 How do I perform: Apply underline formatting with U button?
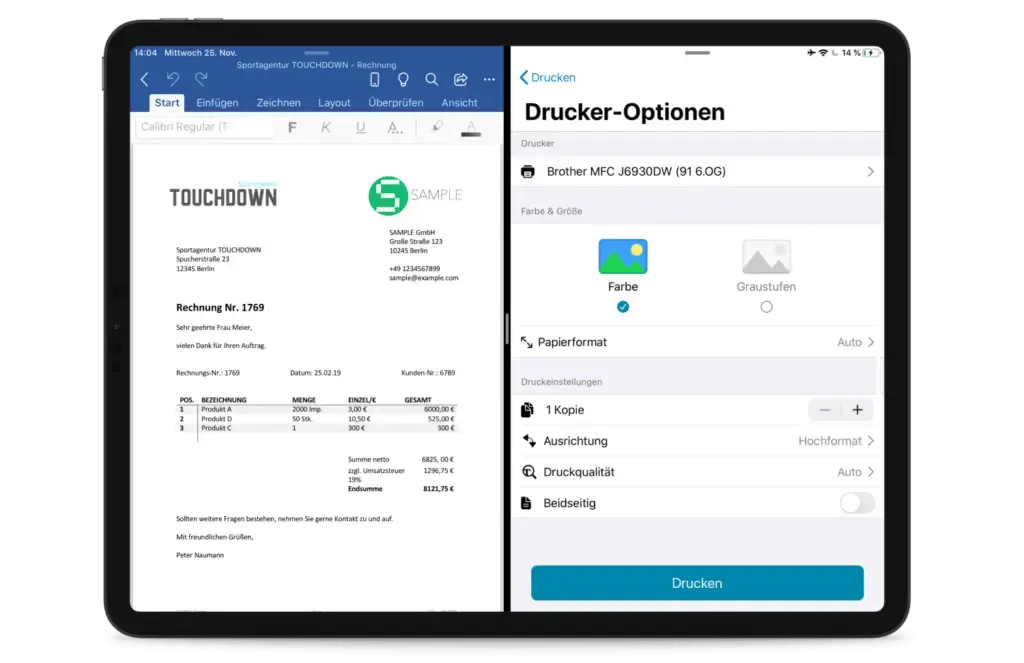coord(361,127)
